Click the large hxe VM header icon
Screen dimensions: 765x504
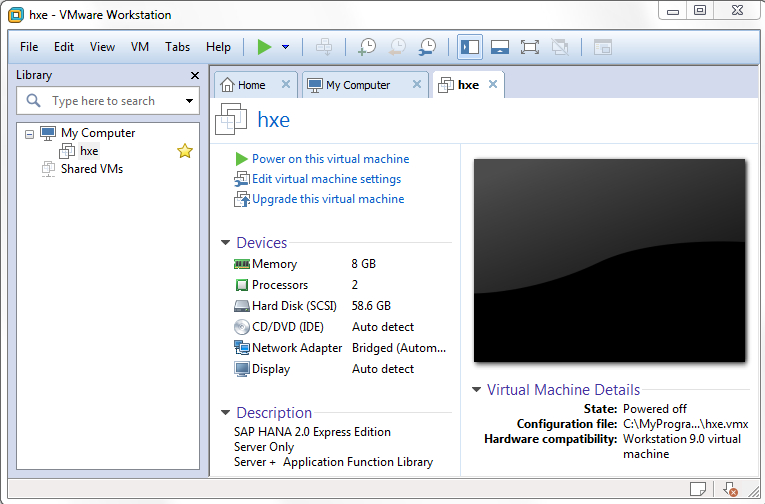click(x=231, y=119)
